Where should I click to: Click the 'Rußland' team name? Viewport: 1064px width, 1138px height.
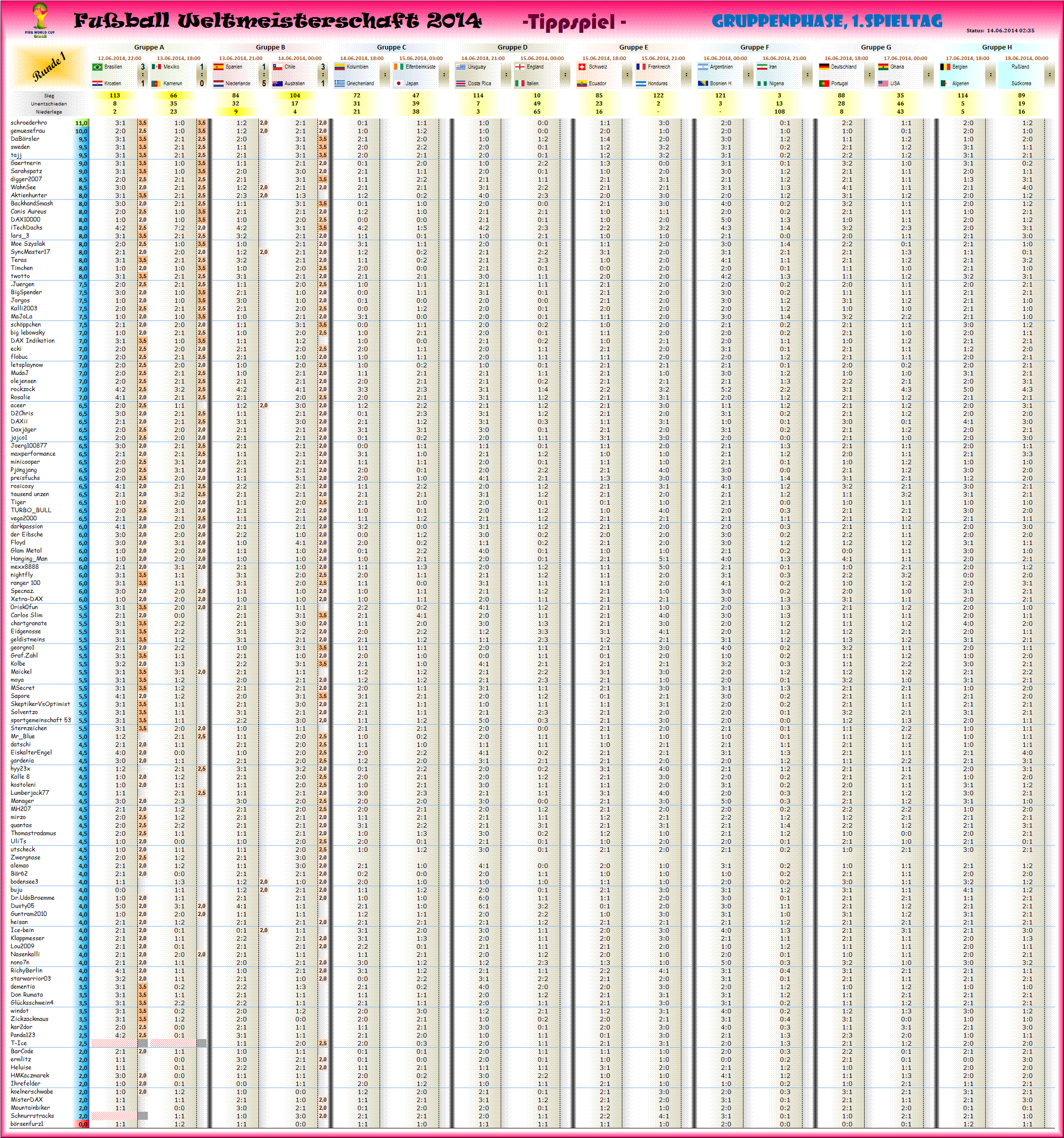point(1020,67)
